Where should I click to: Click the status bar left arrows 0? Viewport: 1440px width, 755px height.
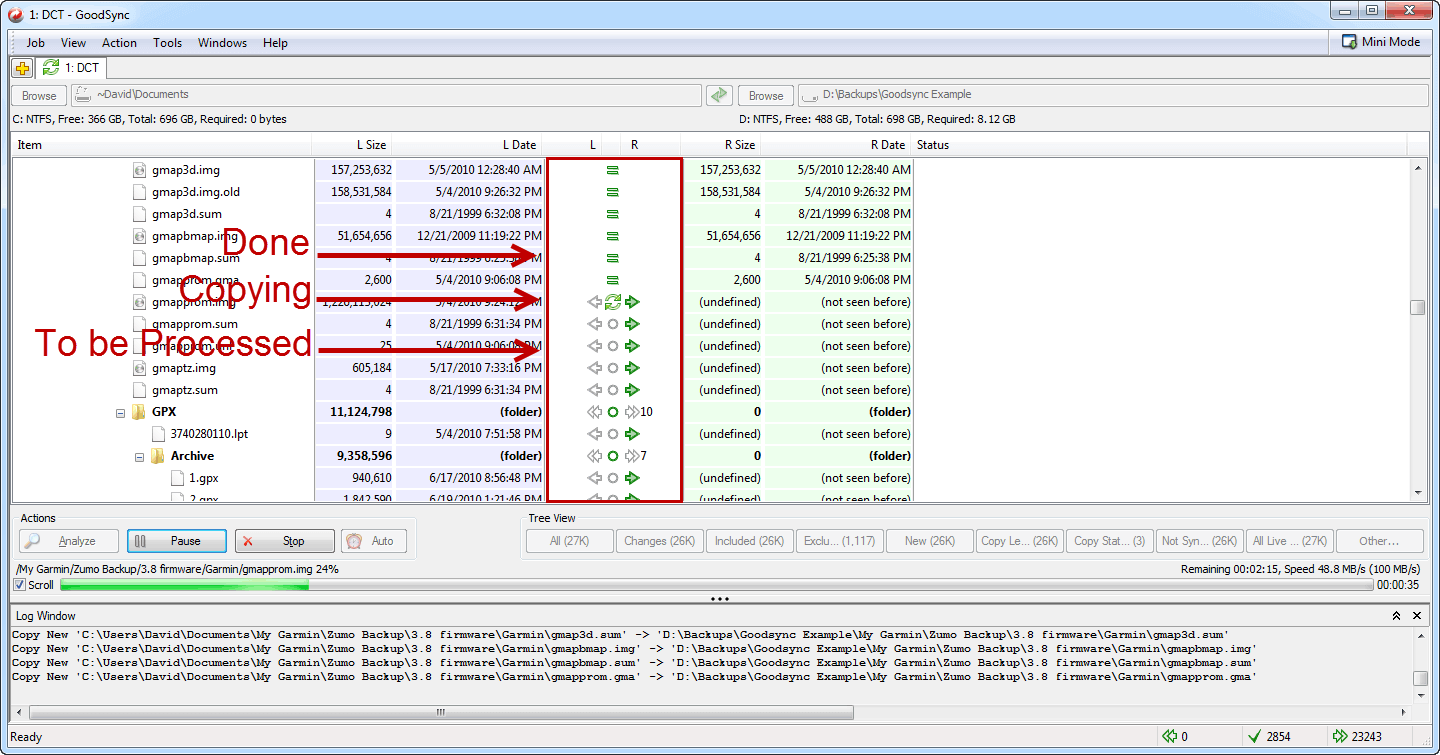click(x=1176, y=737)
